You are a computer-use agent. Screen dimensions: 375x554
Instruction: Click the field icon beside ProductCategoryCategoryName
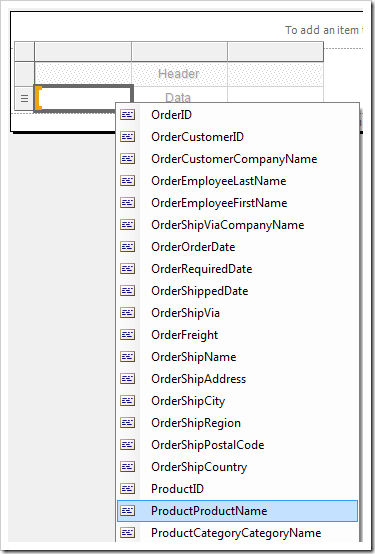[x=128, y=532]
